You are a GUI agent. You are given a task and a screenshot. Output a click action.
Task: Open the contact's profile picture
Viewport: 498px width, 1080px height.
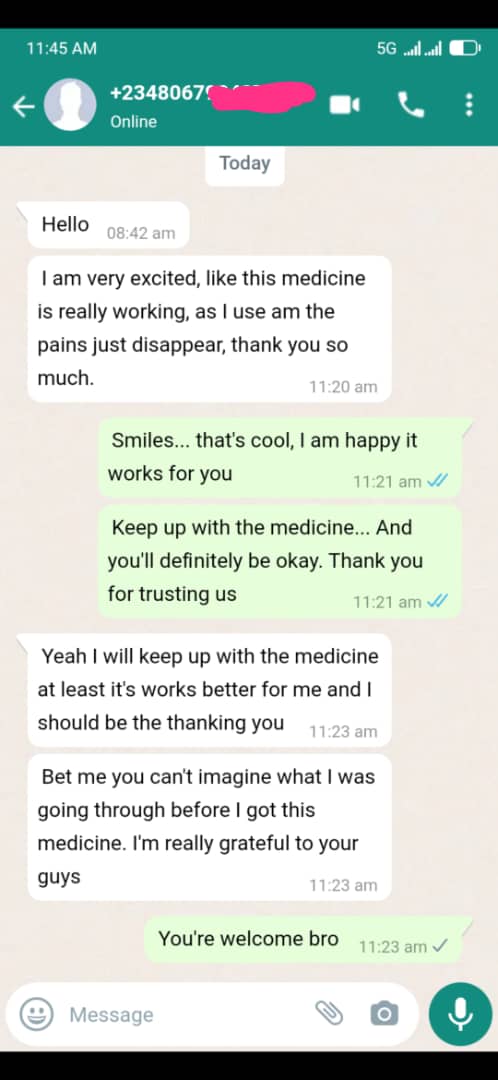click(70, 105)
